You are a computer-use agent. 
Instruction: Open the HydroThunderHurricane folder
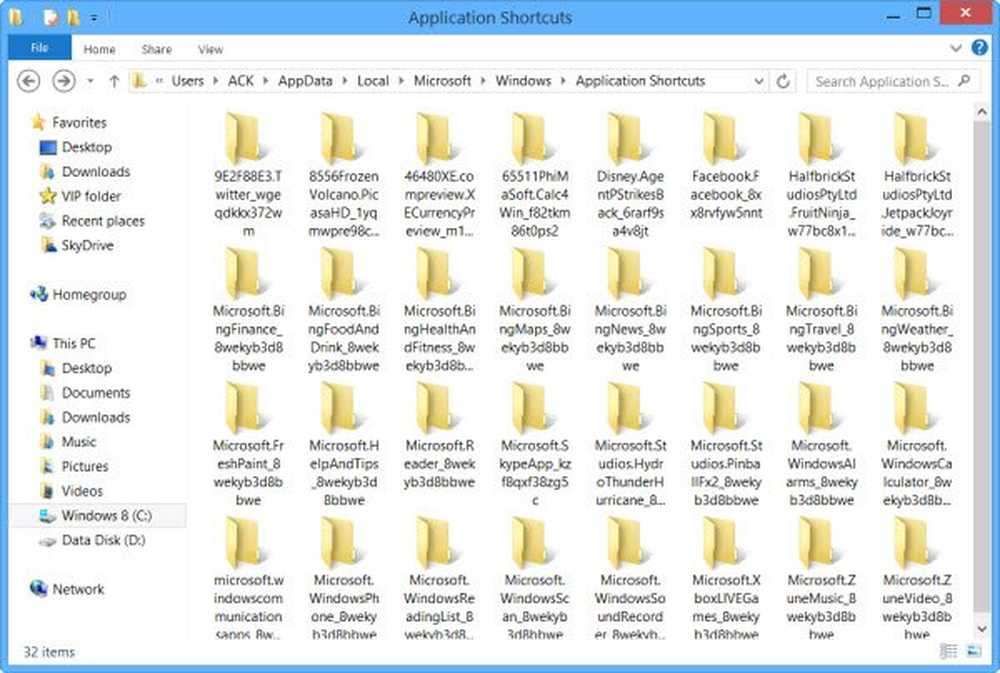coord(630,445)
